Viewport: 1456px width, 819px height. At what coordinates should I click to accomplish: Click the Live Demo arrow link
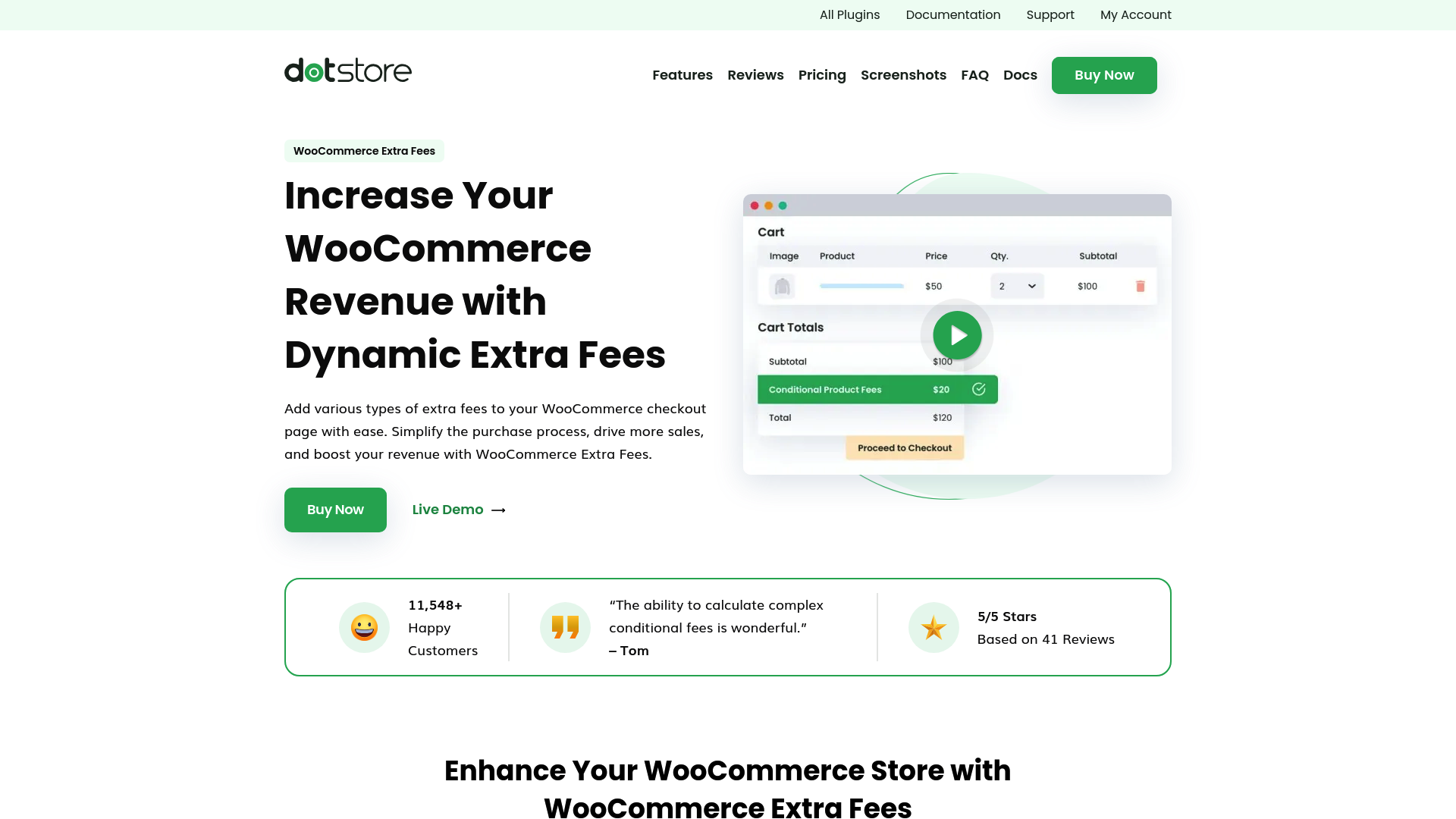(x=459, y=510)
